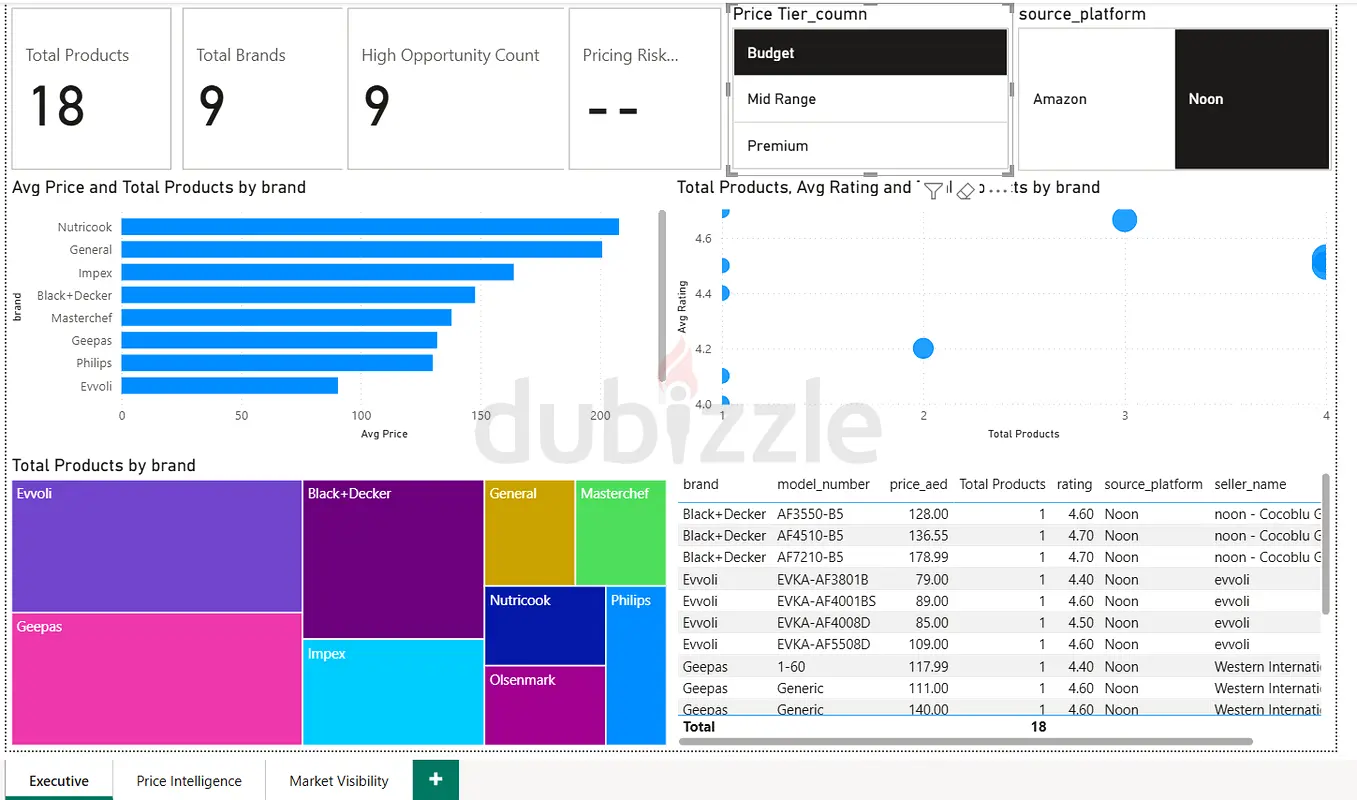This screenshot has width=1357, height=800.
Task: Open the Market Visibility tab
Action: pos(339,781)
